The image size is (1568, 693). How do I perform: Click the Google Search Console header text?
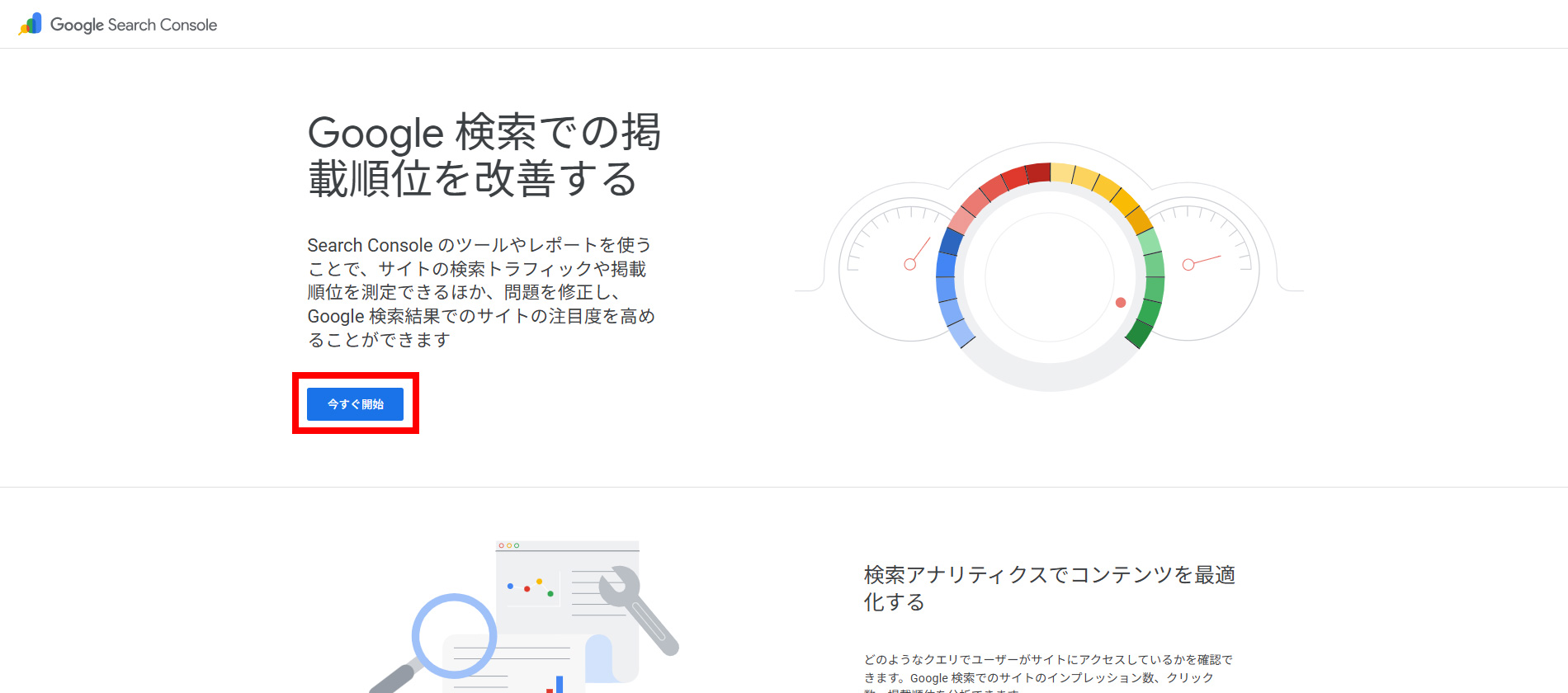[x=134, y=25]
